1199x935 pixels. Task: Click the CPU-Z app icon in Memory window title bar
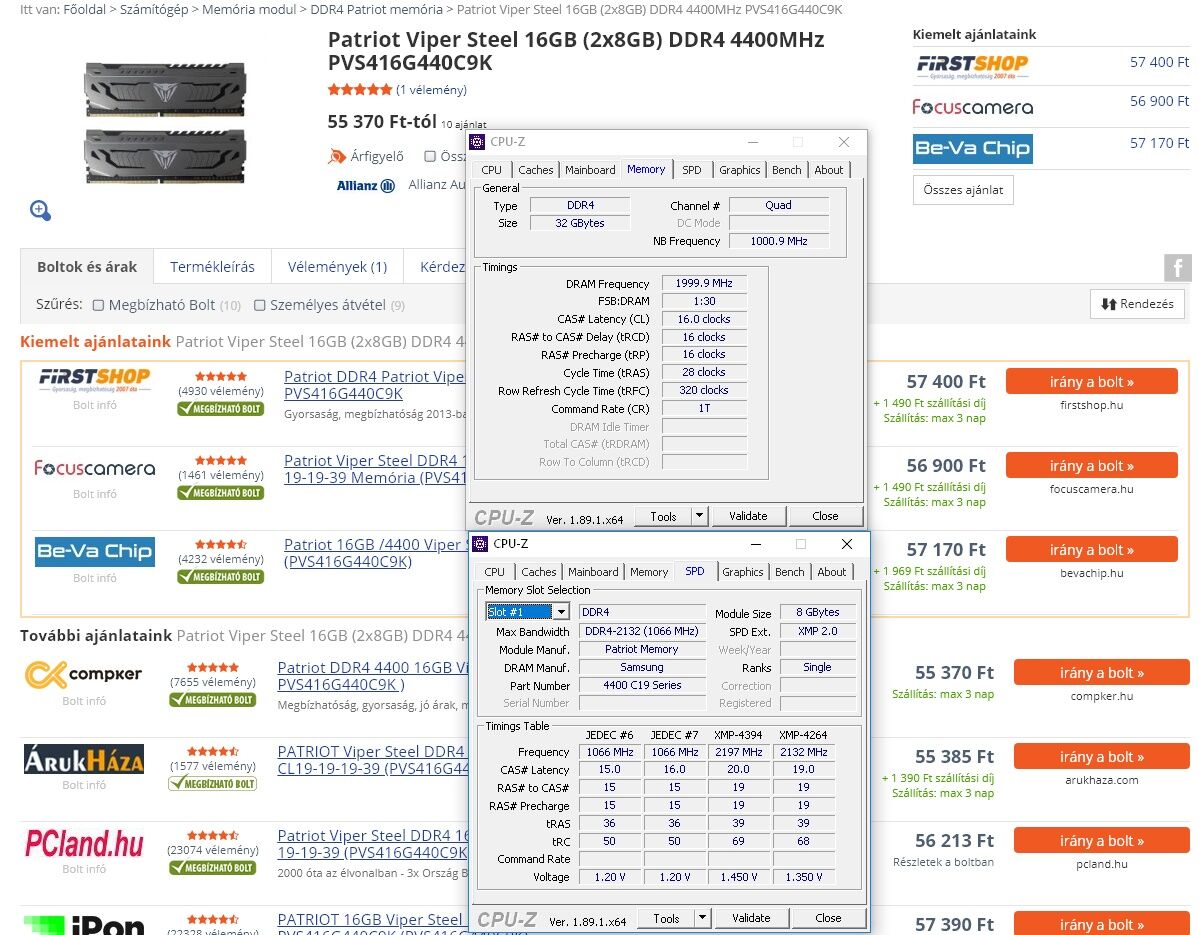point(477,141)
